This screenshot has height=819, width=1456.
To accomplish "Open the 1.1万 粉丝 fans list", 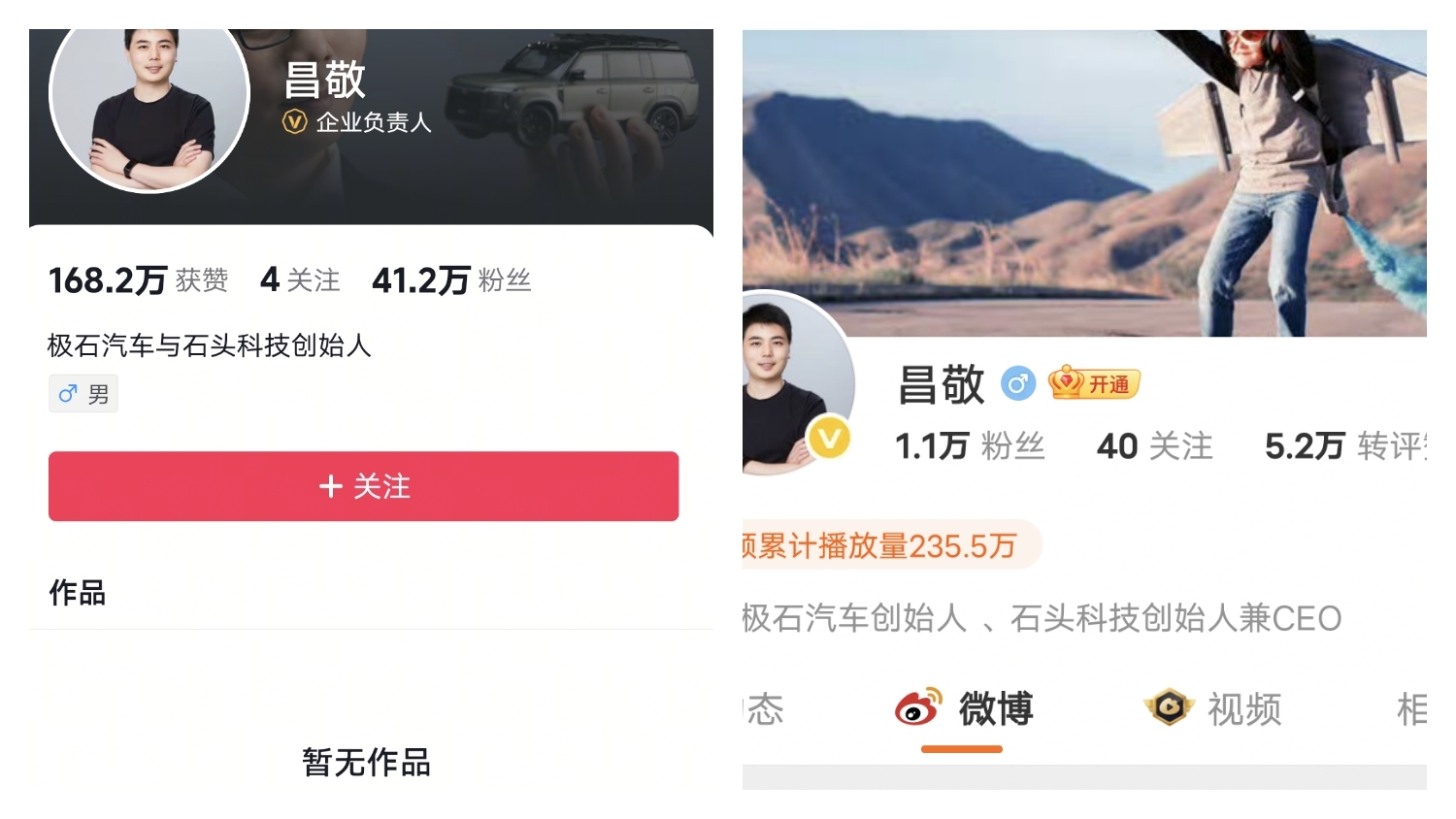I will pyautogui.click(x=969, y=446).
